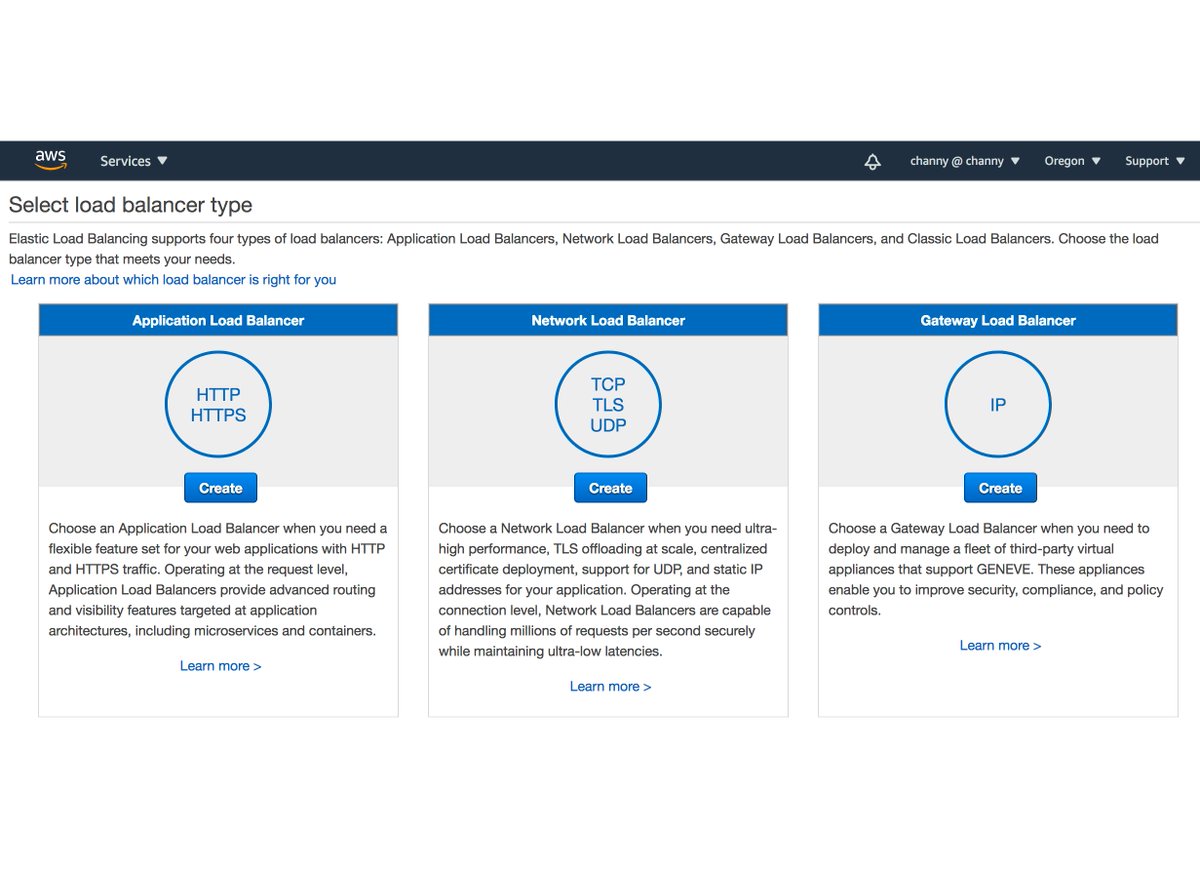Viewport: 1200px width, 870px height.
Task: Click the Network Load Balancer description text
Action: click(608, 590)
